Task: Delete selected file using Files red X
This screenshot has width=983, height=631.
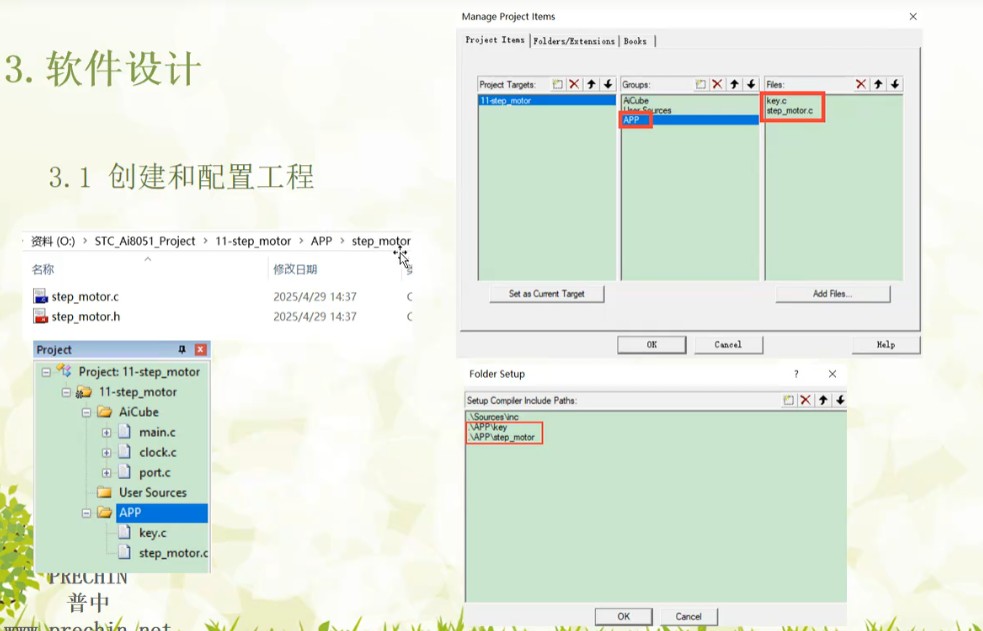Action: pyautogui.click(x=861, y=85)
